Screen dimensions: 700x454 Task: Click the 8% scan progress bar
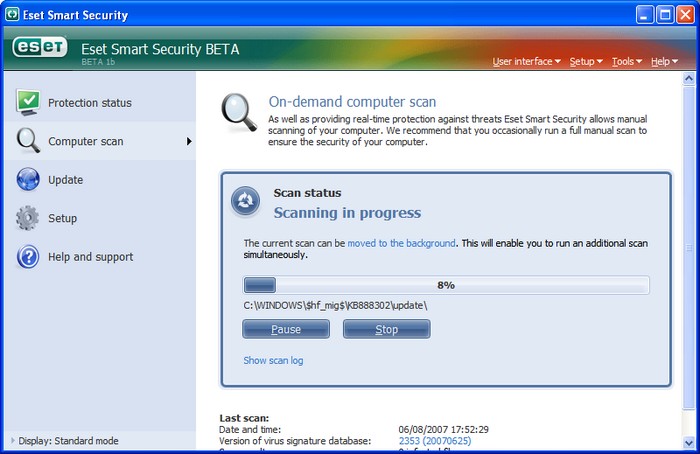pyautogui.click(x=446, y=285)
